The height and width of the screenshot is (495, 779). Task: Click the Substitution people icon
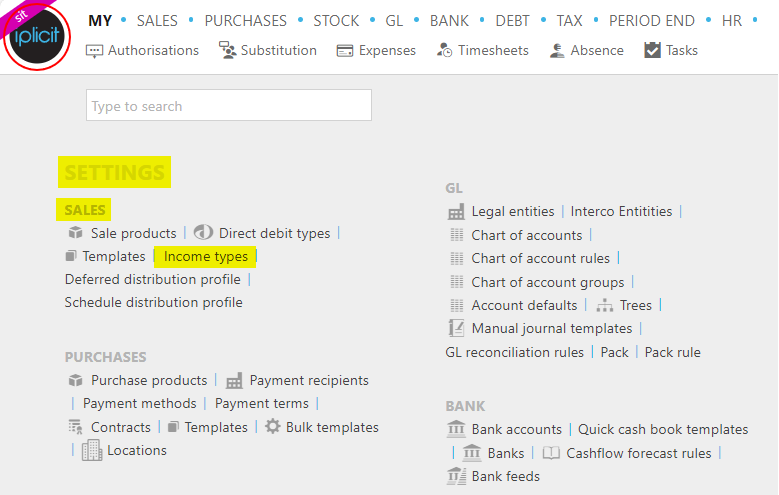point(228,50)
